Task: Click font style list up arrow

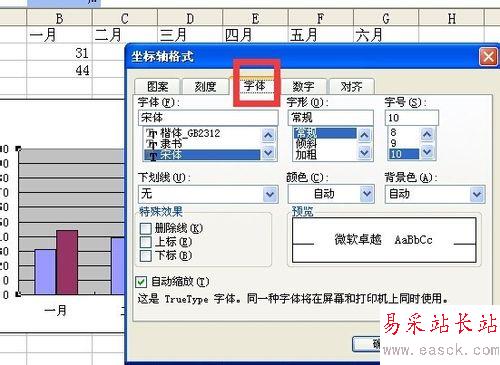Action: (x=364, y=135)
